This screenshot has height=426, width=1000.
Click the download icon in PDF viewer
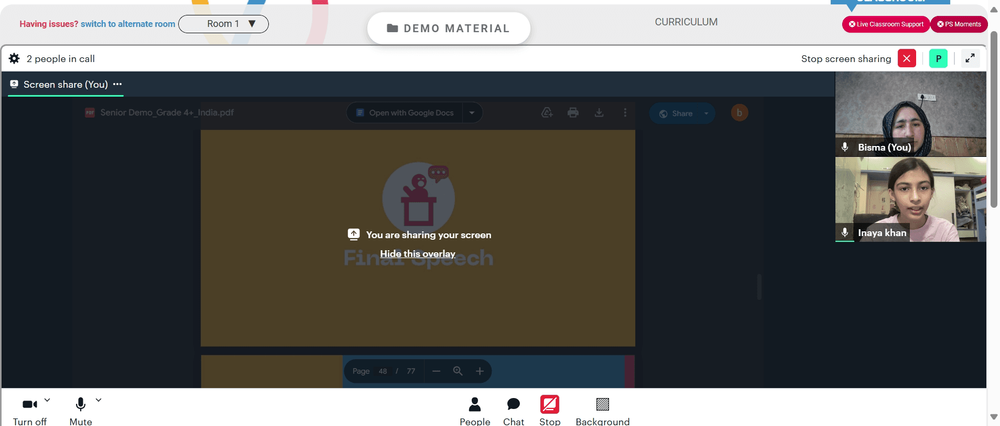(599, 113)
